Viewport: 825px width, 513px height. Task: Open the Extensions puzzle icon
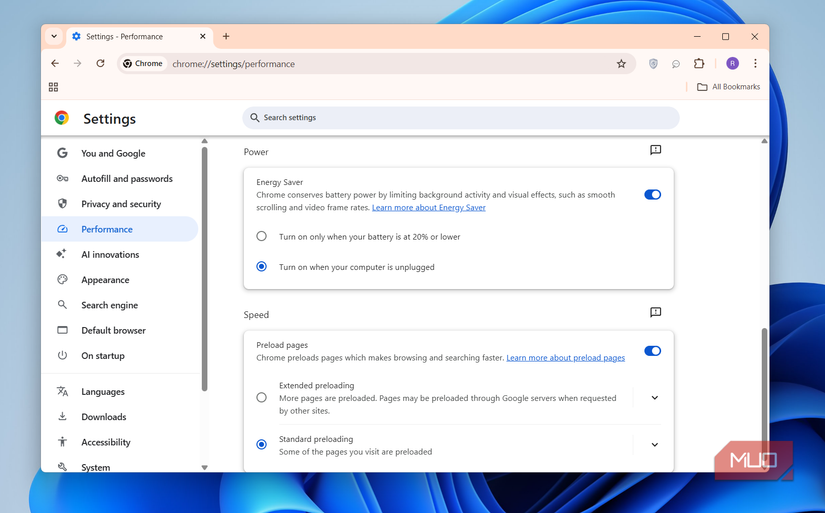coord(699,64)
